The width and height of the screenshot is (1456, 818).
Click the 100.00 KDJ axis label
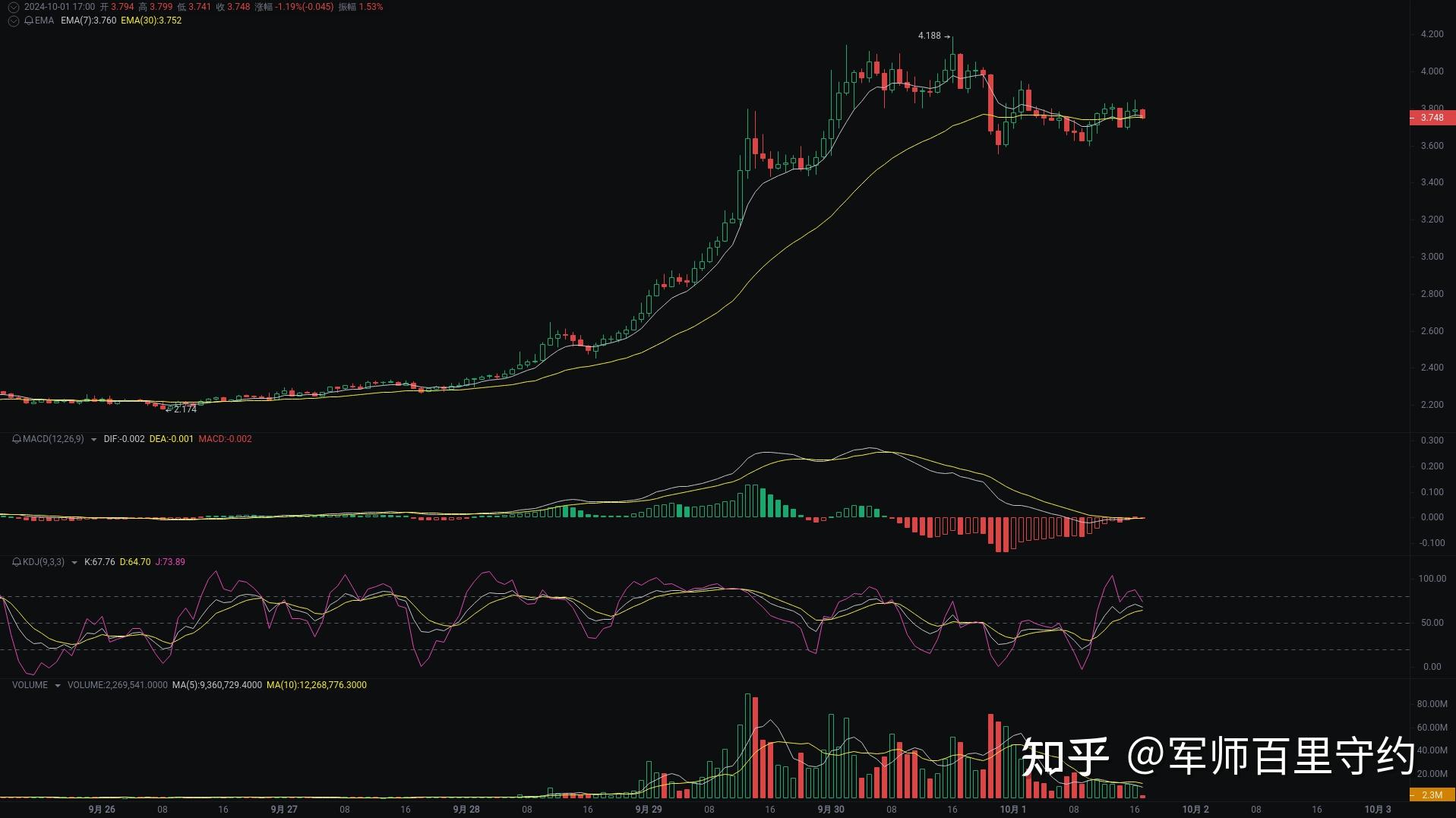click(1432, 579)
